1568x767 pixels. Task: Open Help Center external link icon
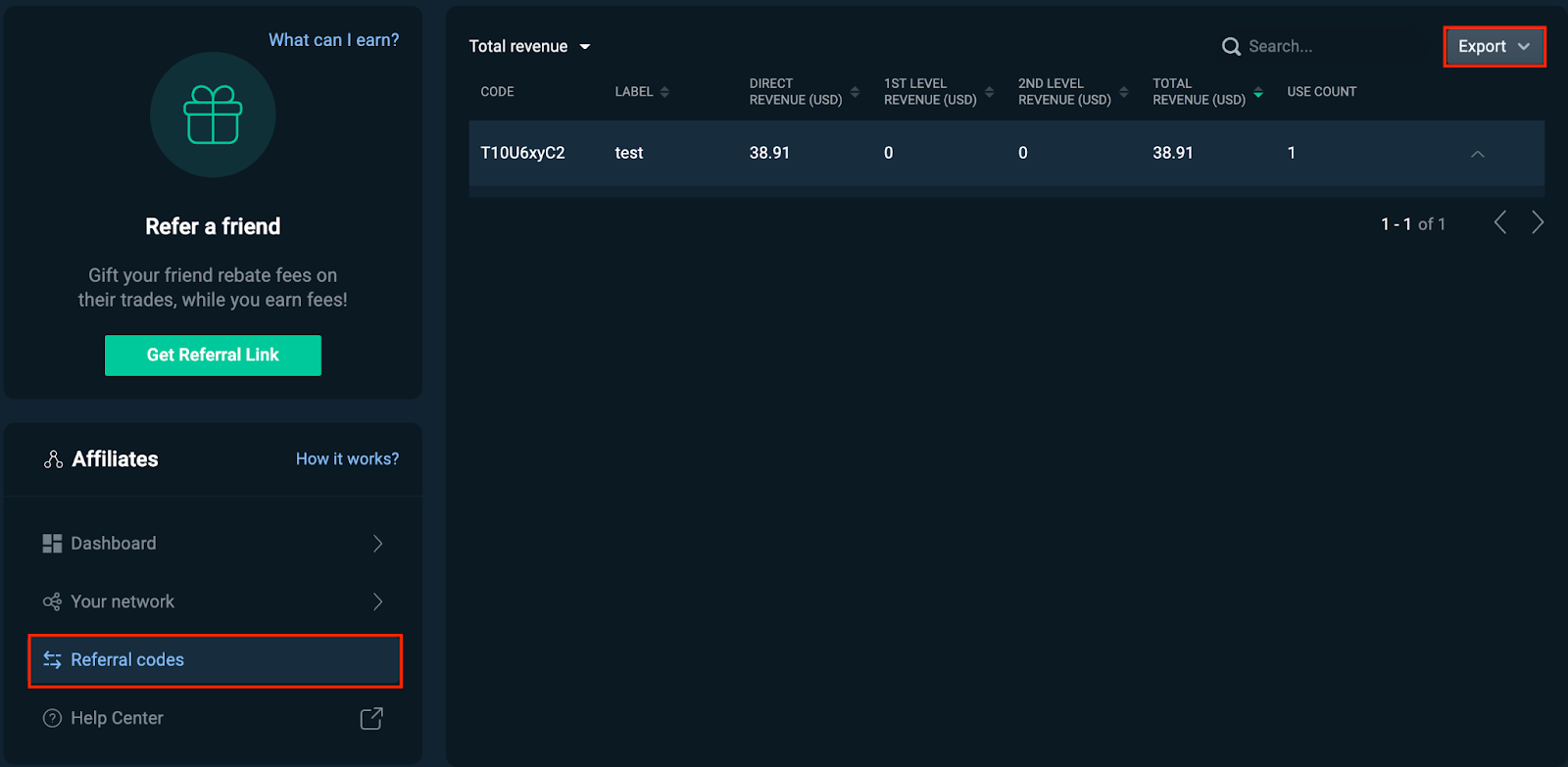(x=371, y=718)
